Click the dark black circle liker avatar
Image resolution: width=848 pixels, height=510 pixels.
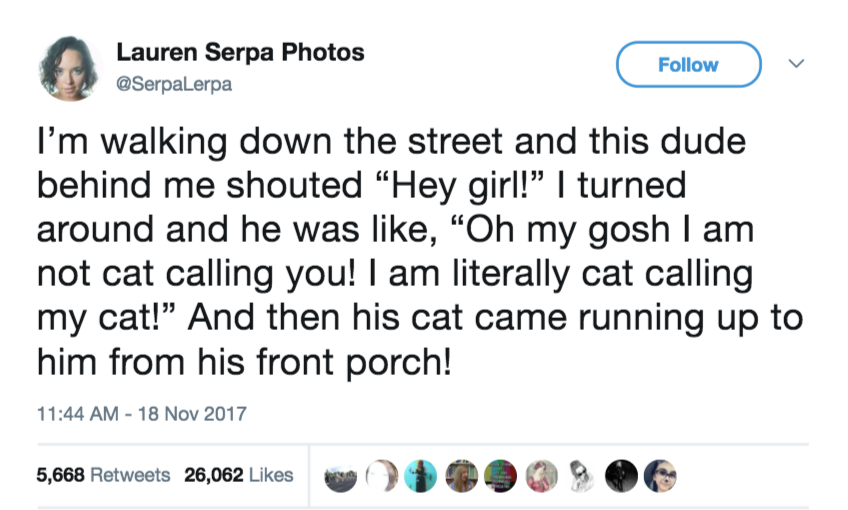(x=620, y=475)
